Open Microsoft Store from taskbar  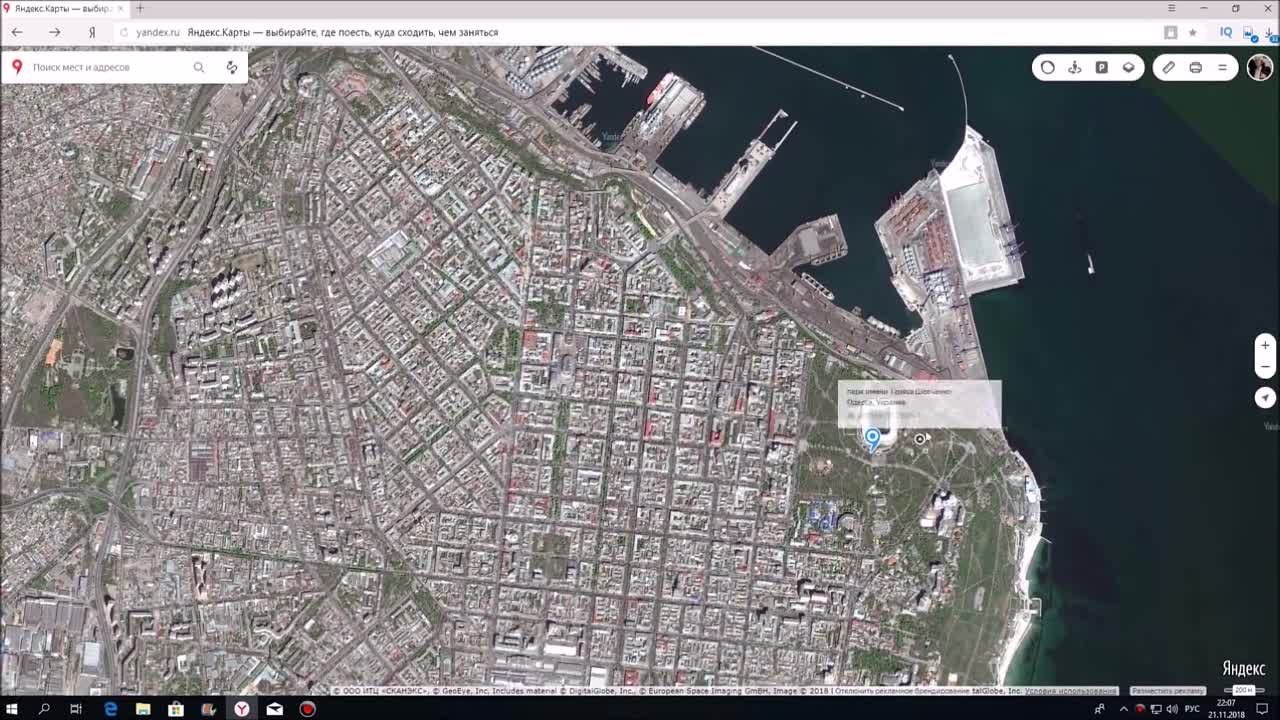tap(176, 709)
